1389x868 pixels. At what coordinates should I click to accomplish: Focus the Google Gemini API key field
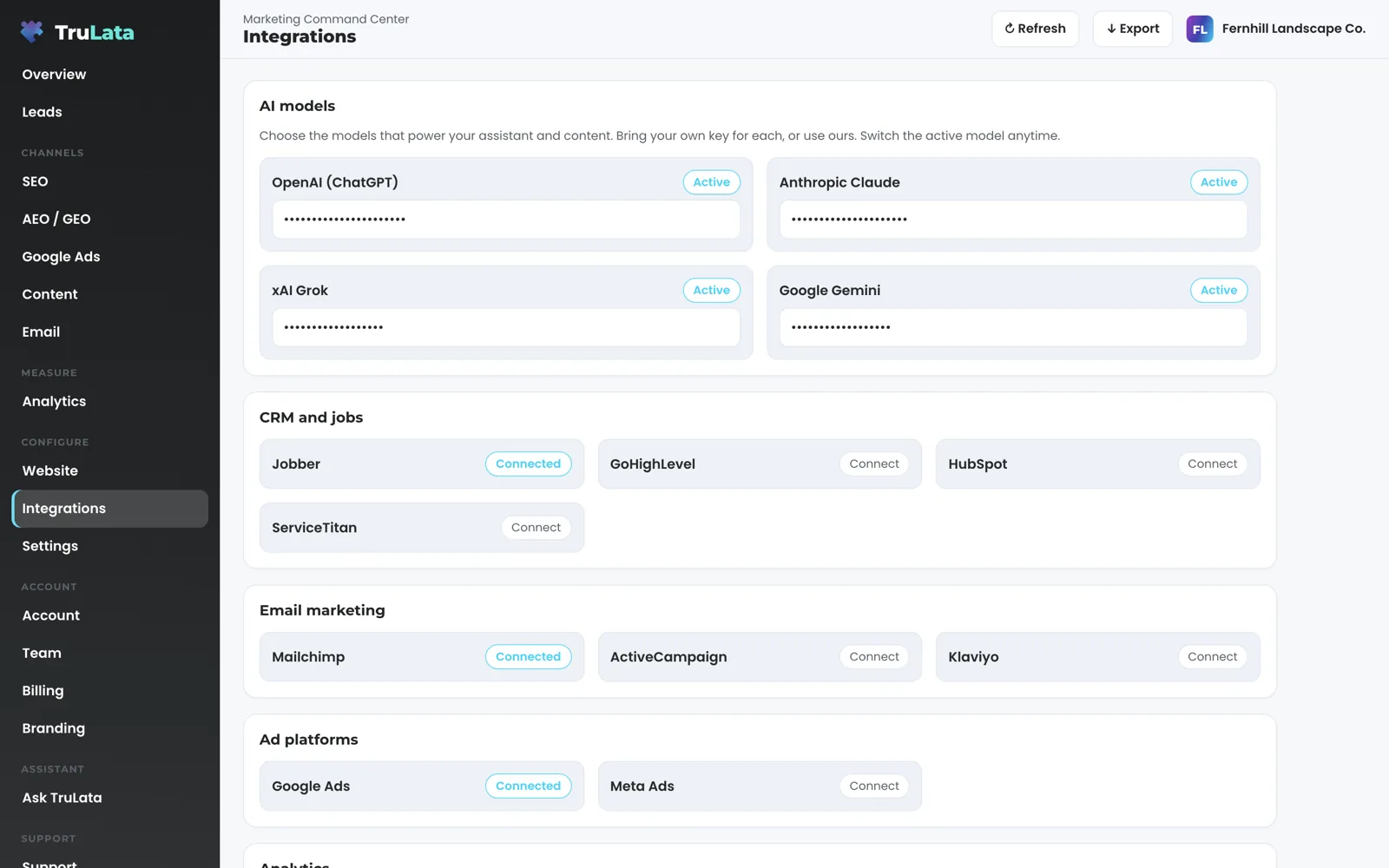tap(1013, 327)
